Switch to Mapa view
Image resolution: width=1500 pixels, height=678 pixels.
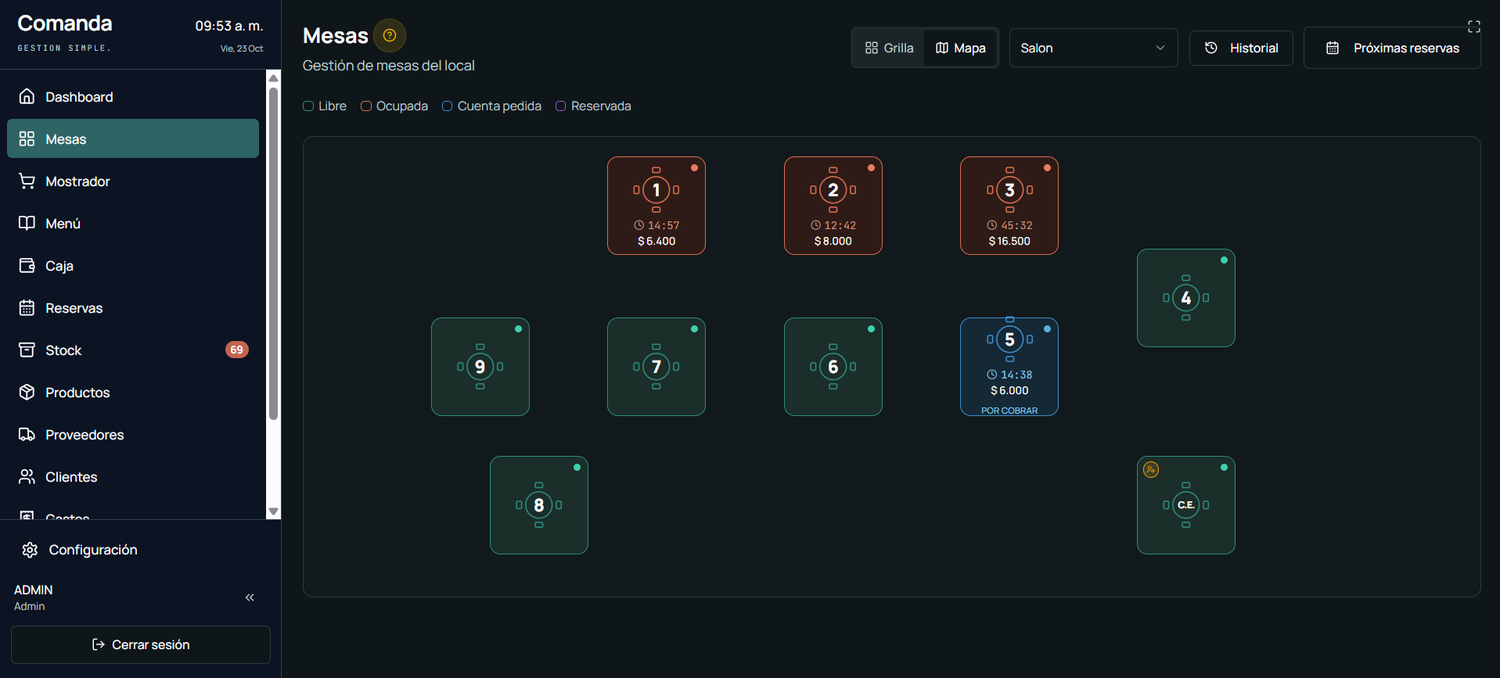click(960, 48)
